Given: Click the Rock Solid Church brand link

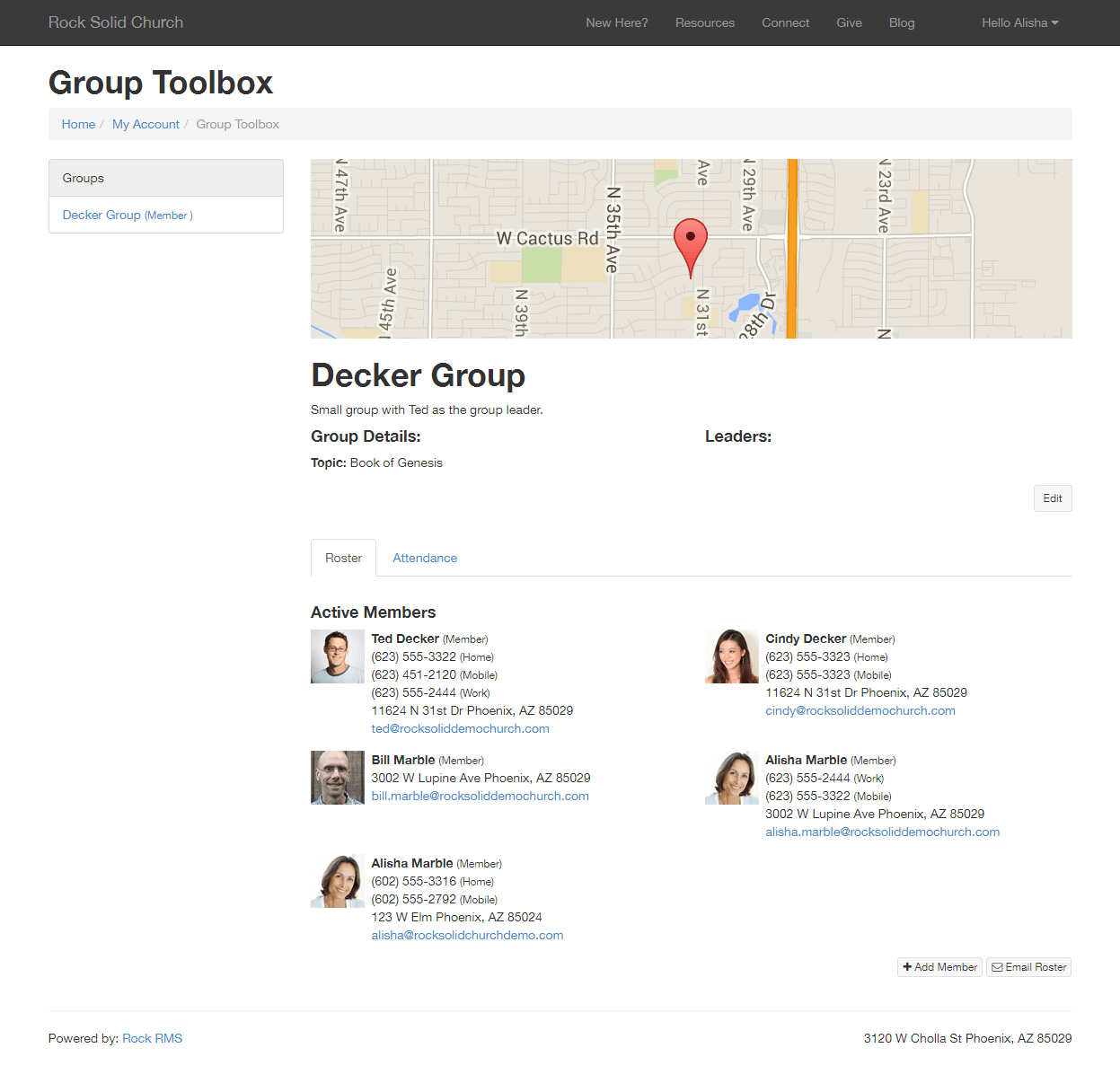Looking at the screenshot, I should (116, 22).
